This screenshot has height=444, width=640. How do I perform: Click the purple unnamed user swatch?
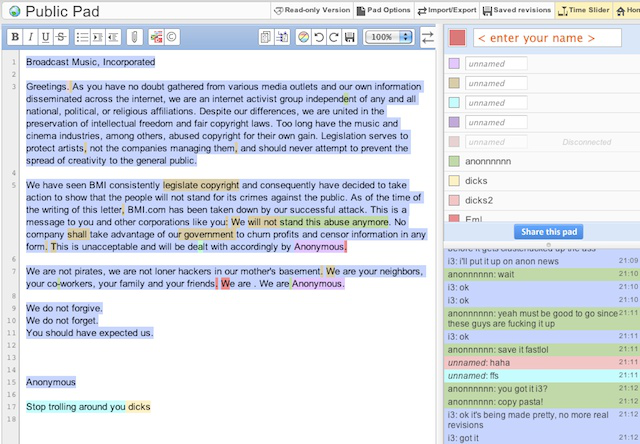[454, 122]
